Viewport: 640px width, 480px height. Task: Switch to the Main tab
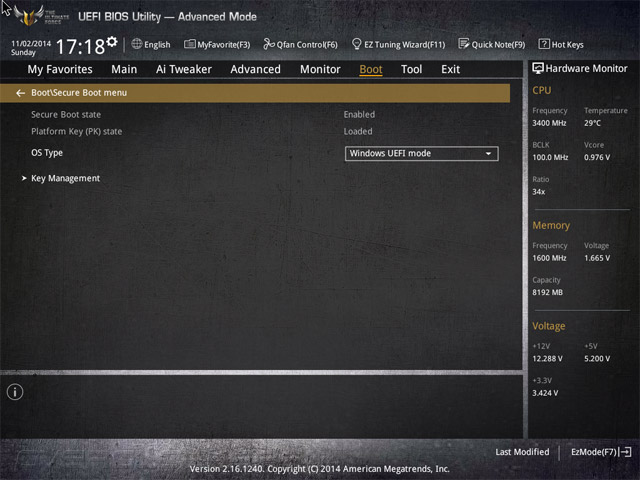[x=124, y=69]
